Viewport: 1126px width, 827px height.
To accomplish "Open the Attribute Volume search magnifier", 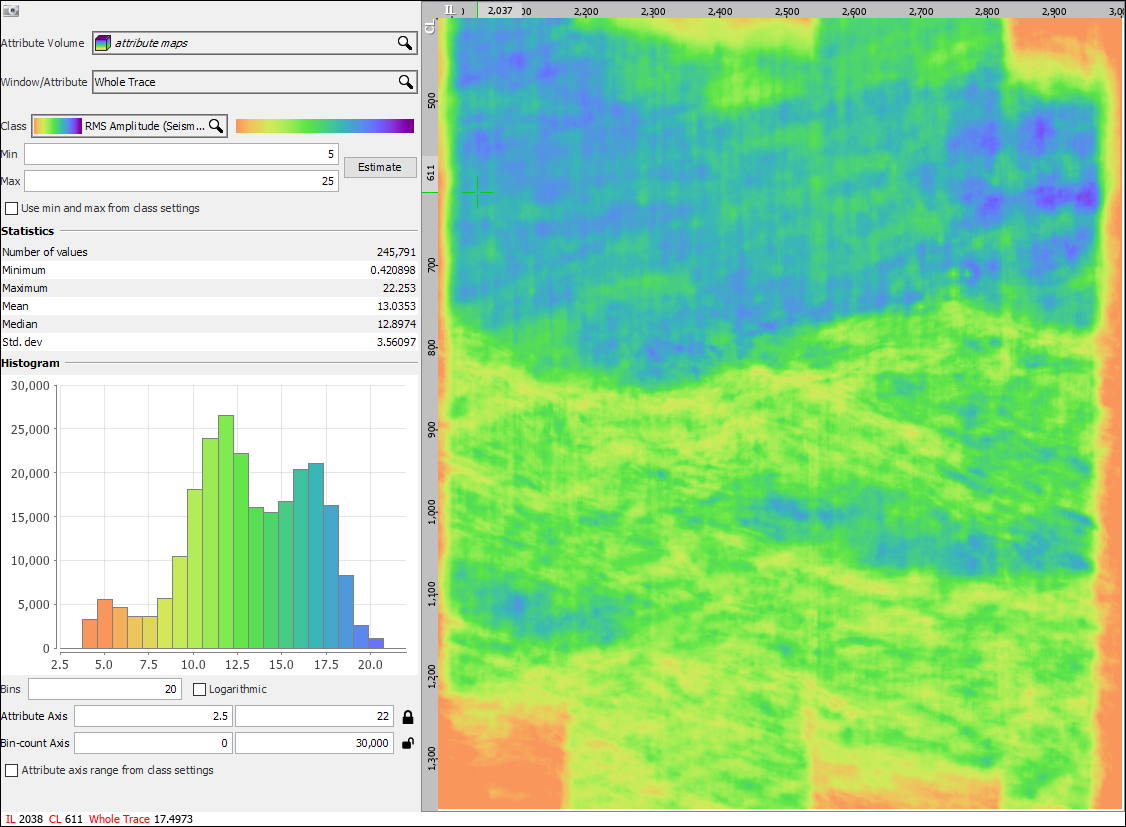I will pyautogui.click(x=405, y=43).
